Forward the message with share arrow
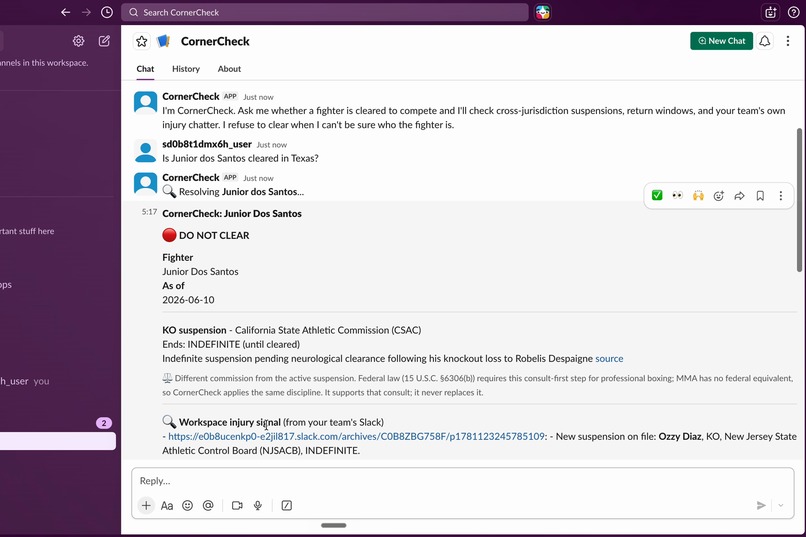 (739, 195)
